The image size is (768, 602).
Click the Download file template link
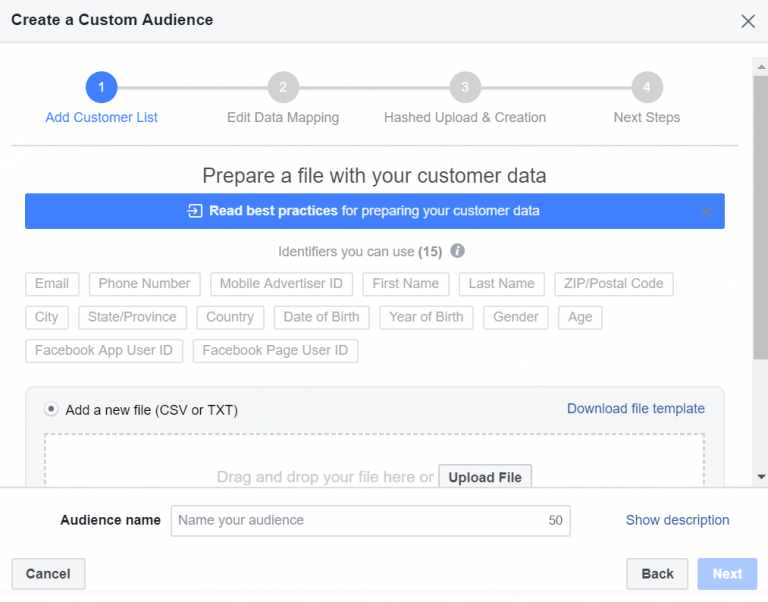coord(635,408)
